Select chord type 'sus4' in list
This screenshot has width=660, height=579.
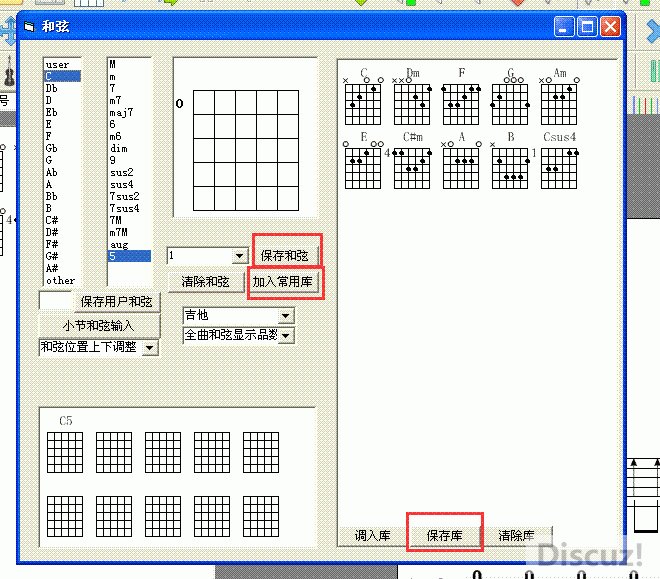(x=129, y=184)
